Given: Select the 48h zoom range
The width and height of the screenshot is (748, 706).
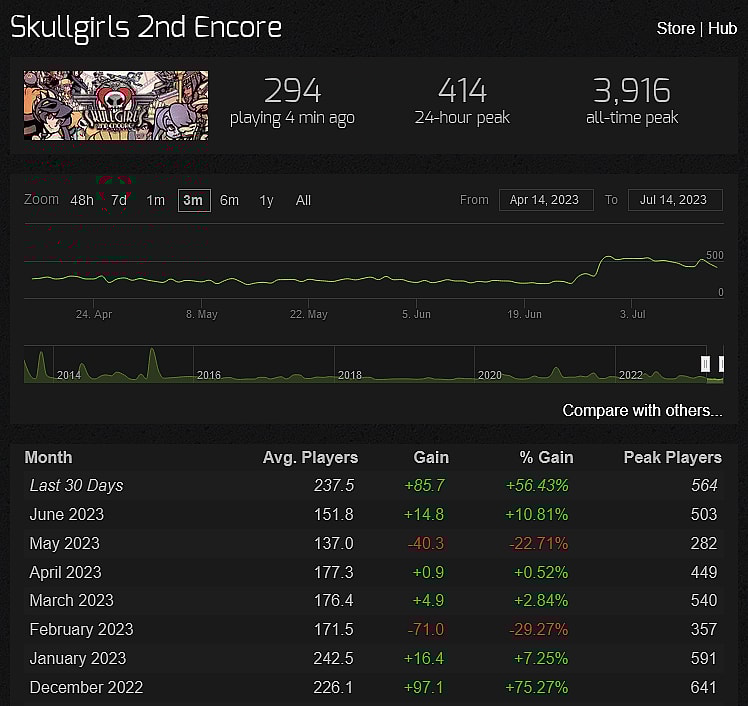Looking at the screenshot, I should (x=82, y=200).
